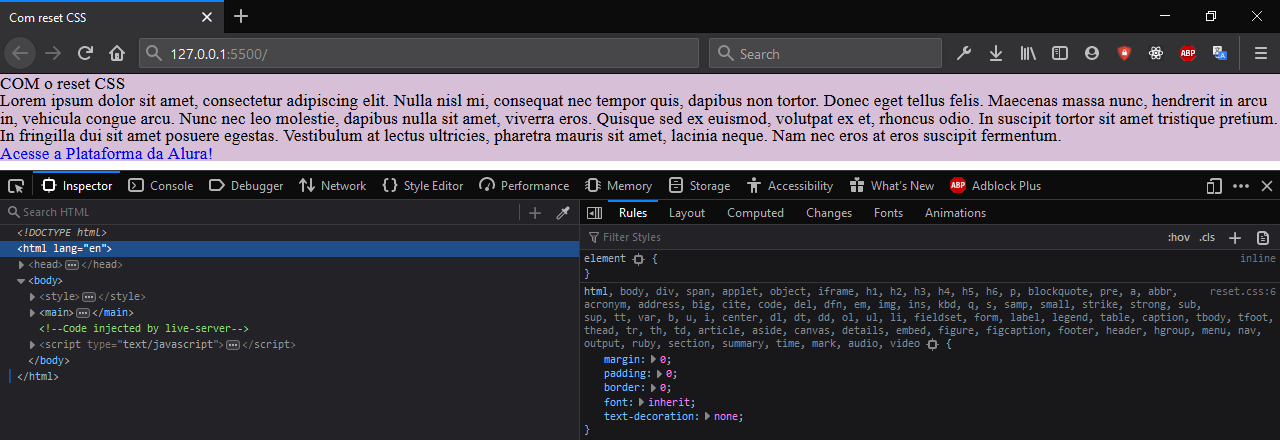This screenshot has height=440, width=1280.
Task: Toggle print media simulation icon
Action: pyautogui.click(x=1263, y=238)
